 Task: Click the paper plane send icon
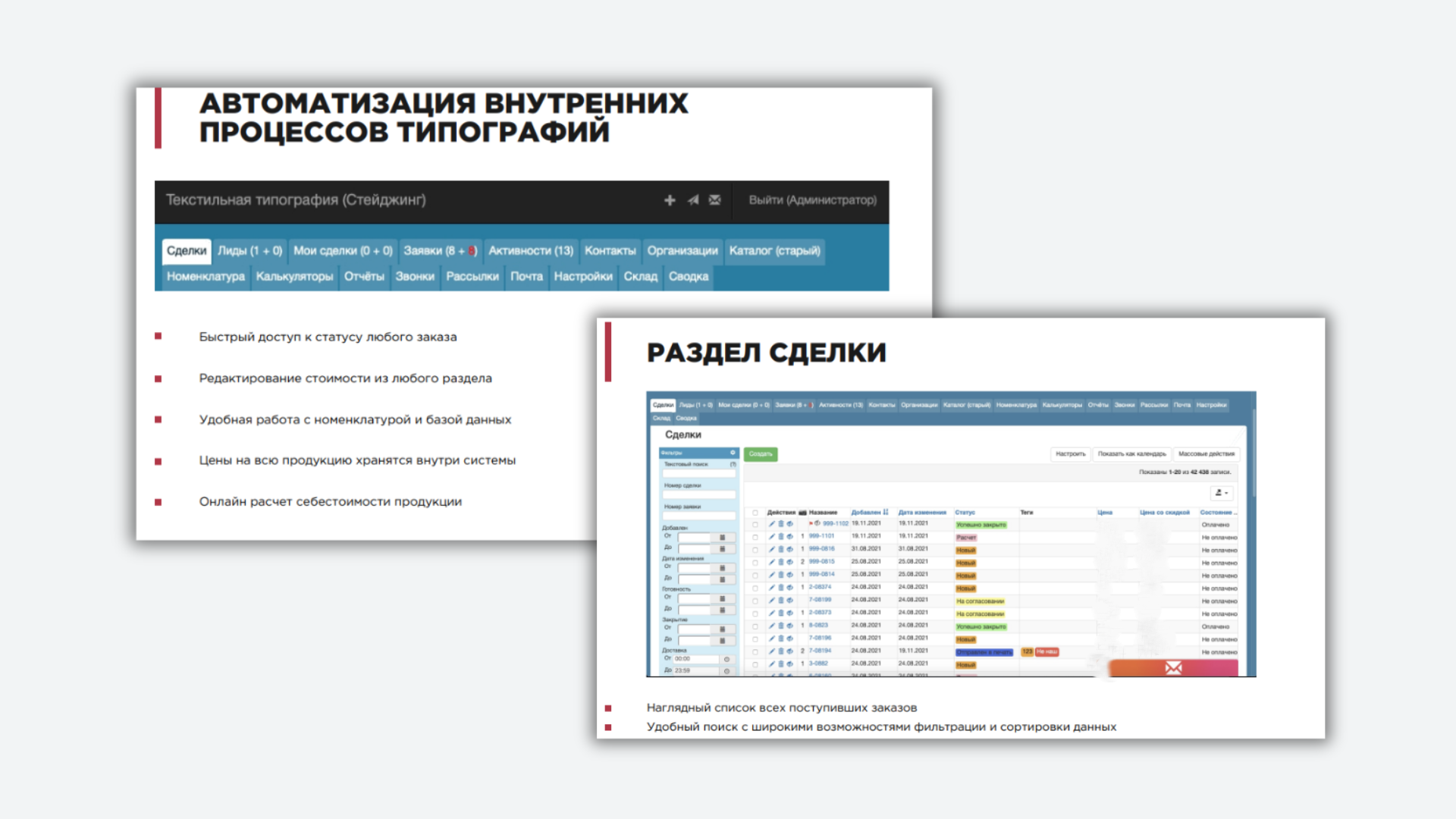[692, 200]
